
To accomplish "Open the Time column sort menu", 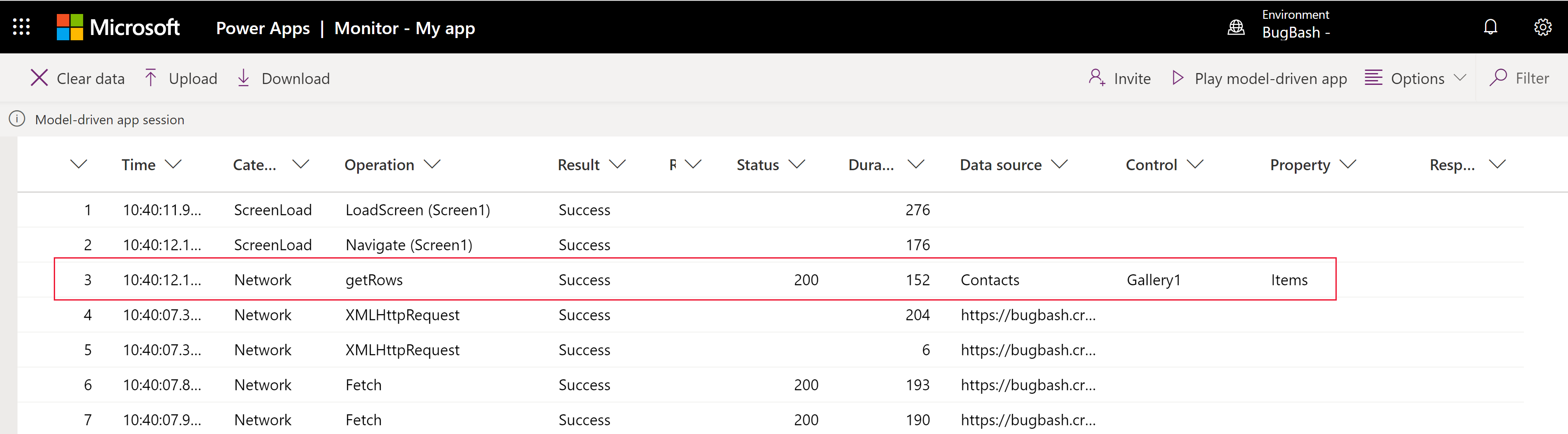I will tap(174, 164).
